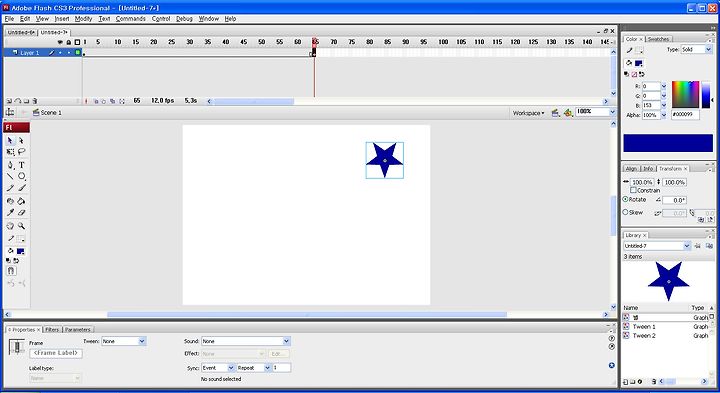Switch to the Align tab
Screen dimensions: 720x393
click(x=631, y=169)
